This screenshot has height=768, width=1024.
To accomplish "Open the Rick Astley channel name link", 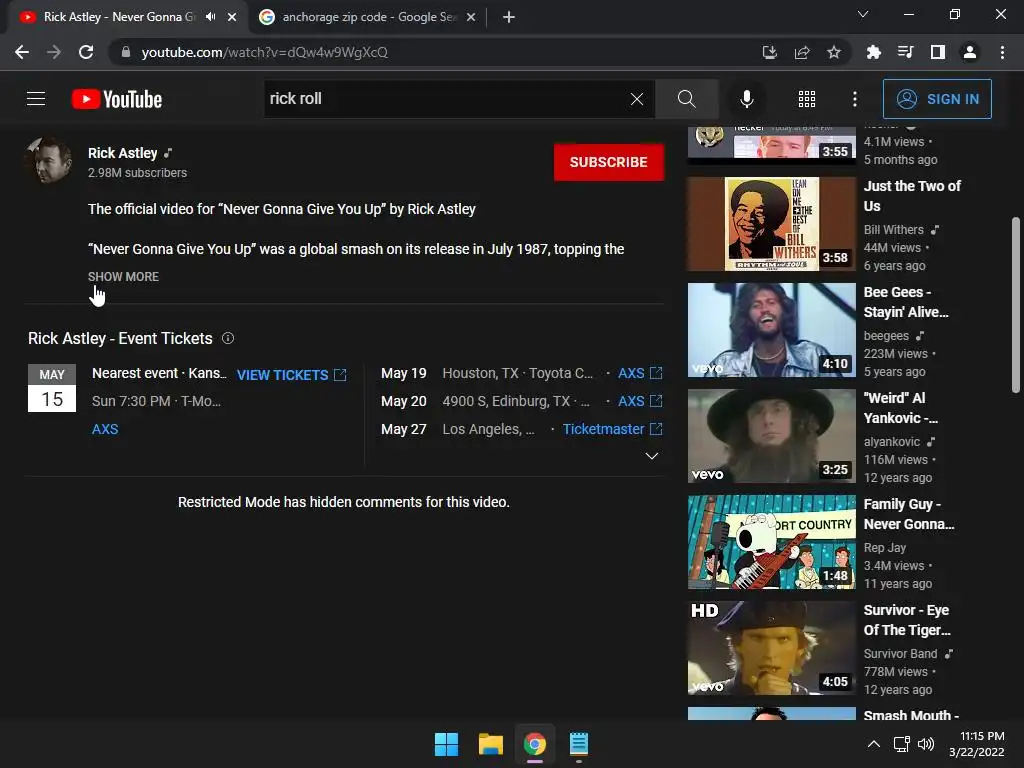I will tap(123, 153).
